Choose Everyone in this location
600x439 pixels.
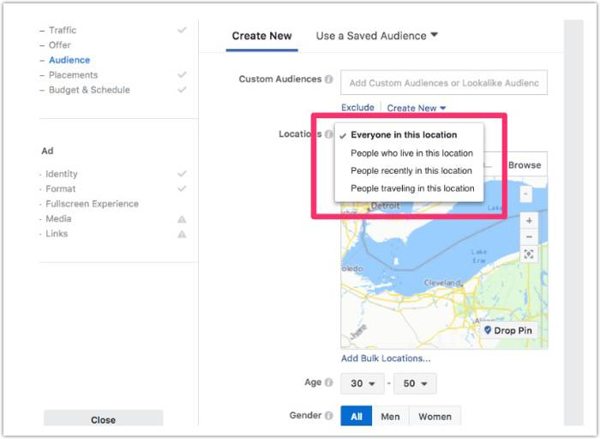[x=404, y=135]
